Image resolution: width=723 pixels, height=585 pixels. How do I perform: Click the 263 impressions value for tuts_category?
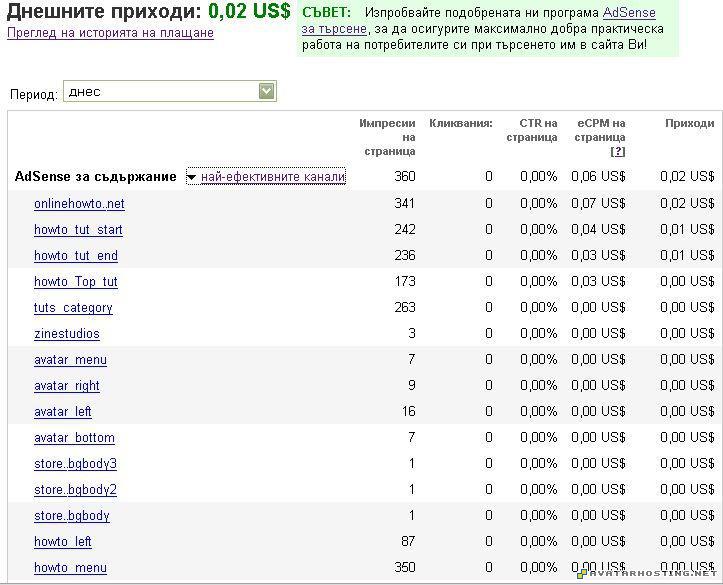coord(405,307)
